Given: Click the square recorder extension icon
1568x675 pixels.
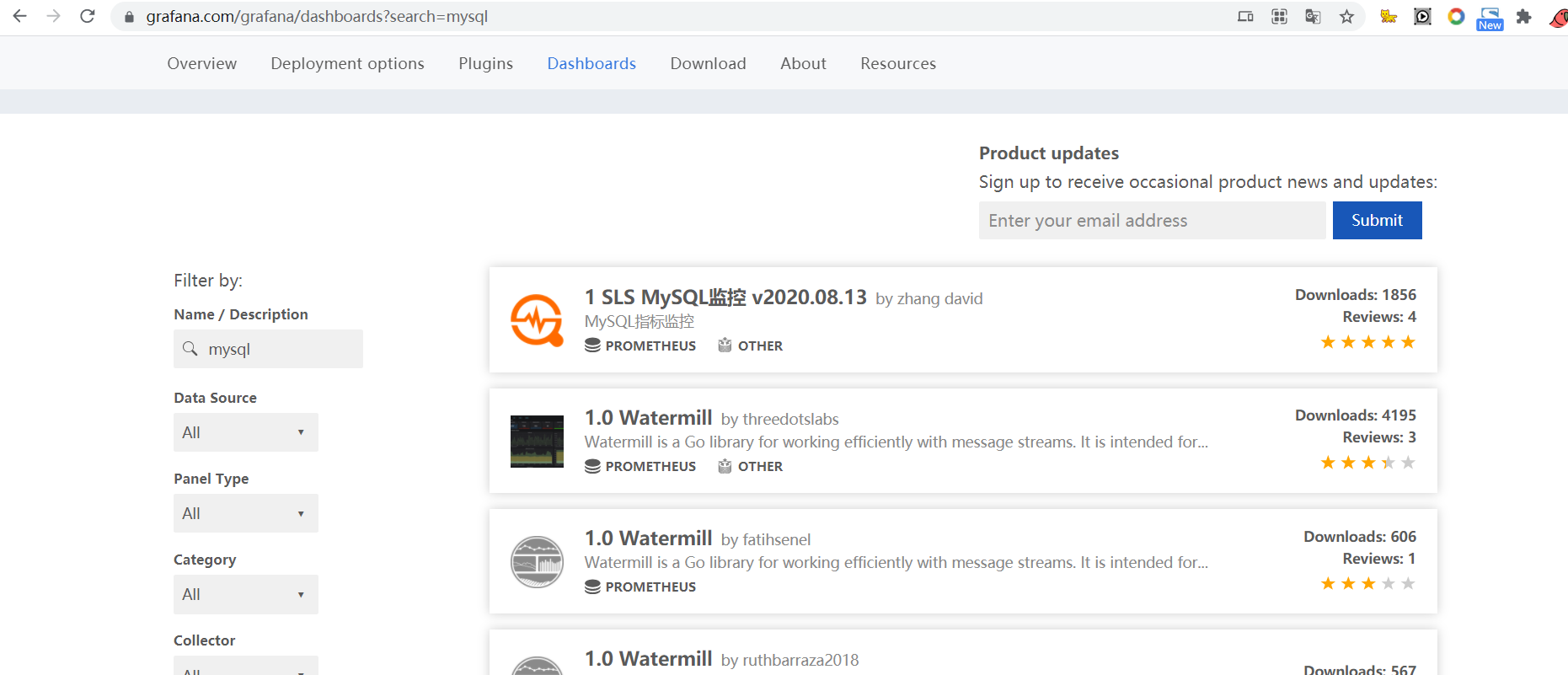Looking at the screenshot, I should 1422,17.
